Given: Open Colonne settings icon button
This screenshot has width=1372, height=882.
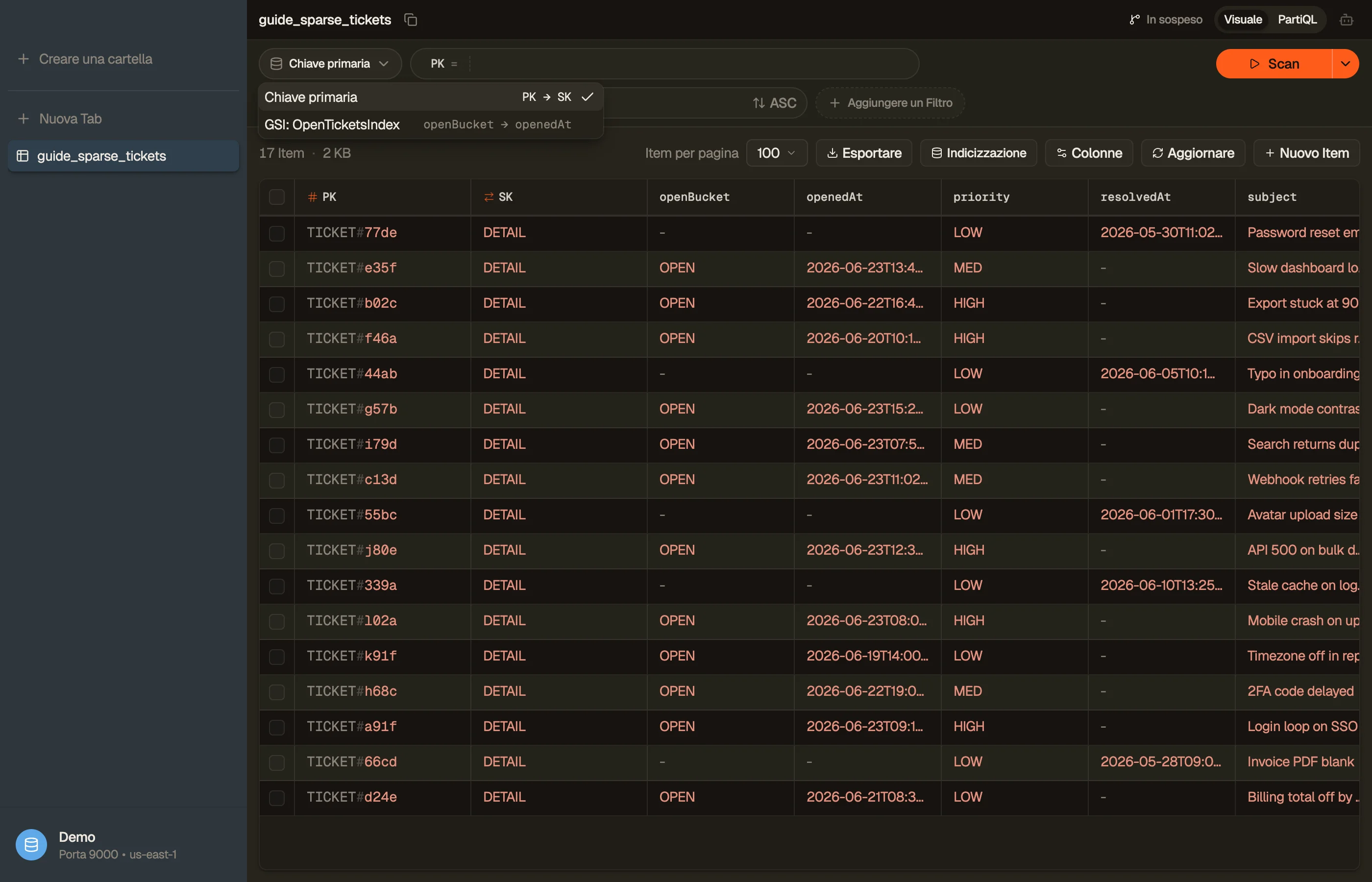Looking at the screenshot, I should [1089, 153].
